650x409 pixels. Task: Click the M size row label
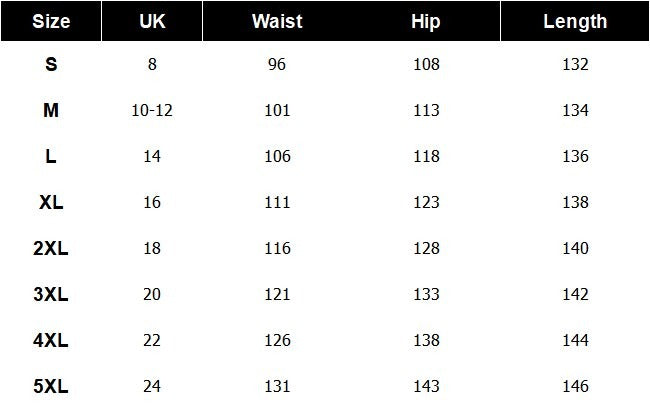click(51, 111)
